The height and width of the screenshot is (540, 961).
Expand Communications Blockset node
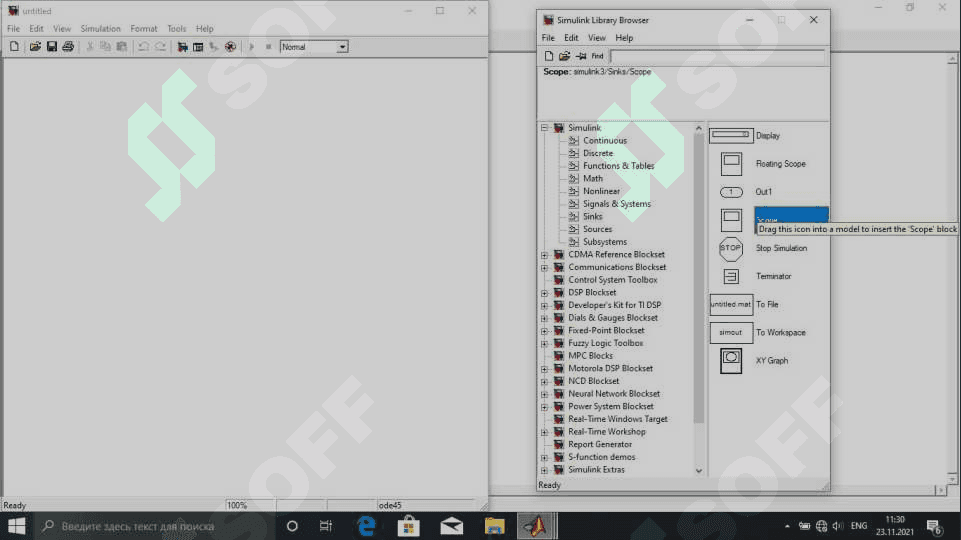pos(544,267)
